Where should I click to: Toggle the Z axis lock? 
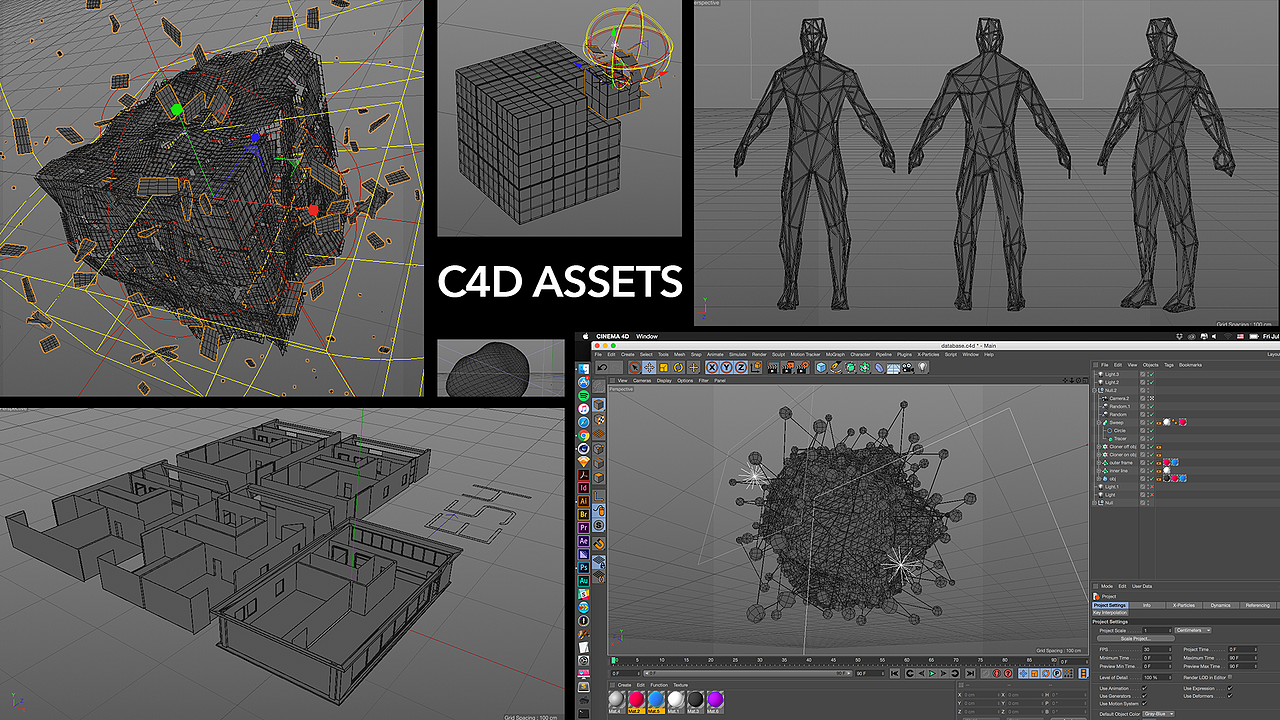pyautogui.click(x=741, y=367)
